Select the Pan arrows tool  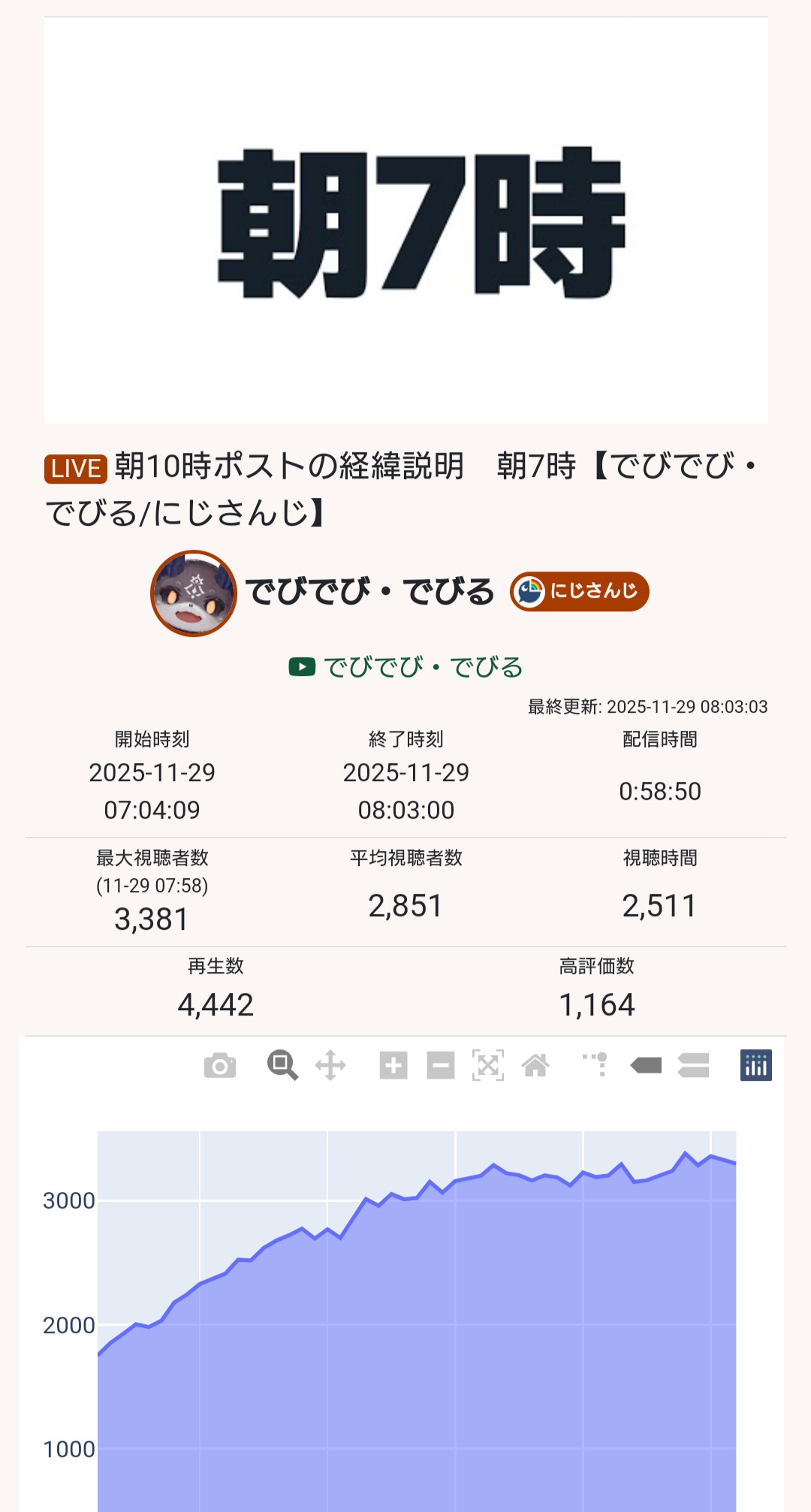[x=330, y=1065]
